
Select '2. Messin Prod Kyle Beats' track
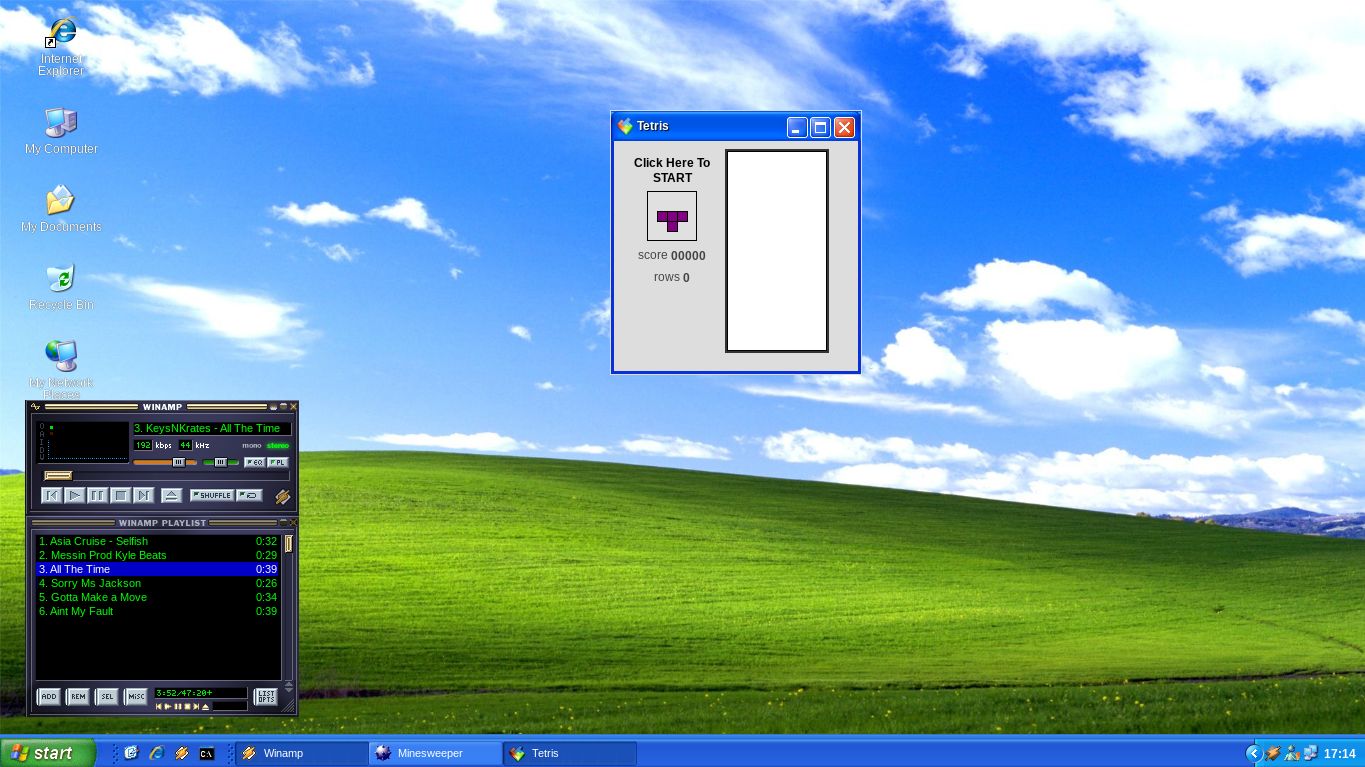[x=158, y=555]
